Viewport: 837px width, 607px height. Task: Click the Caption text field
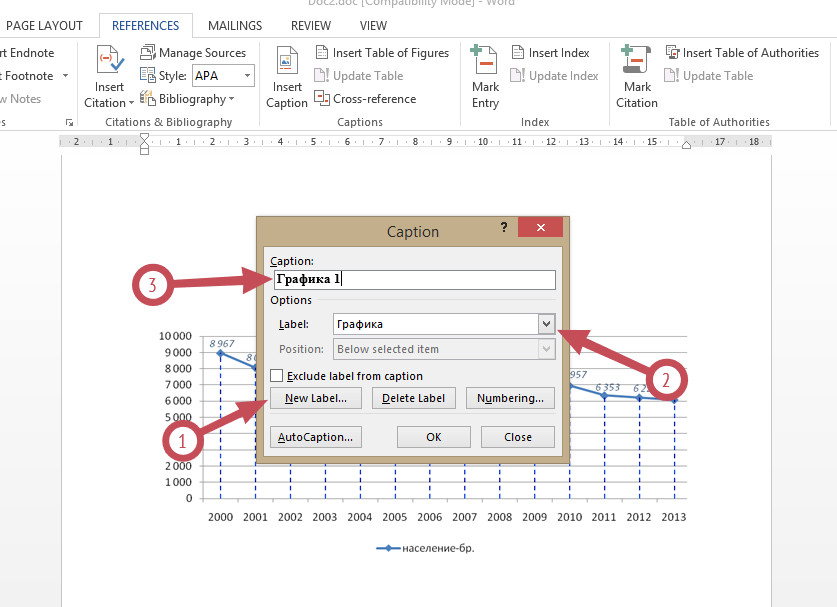415,279
